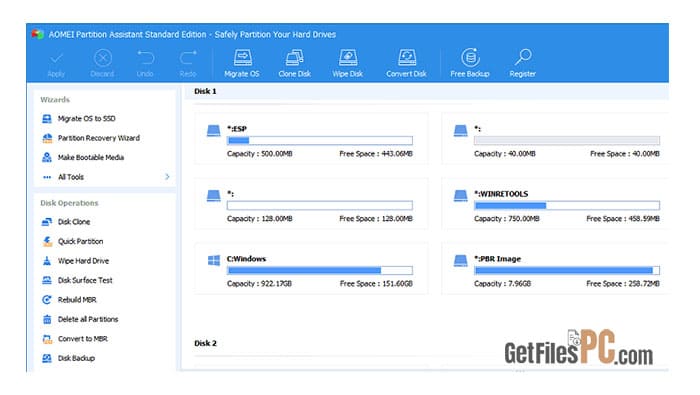
Task: Click the Delete all Partitions trash icon
Action: click(47, 320)
